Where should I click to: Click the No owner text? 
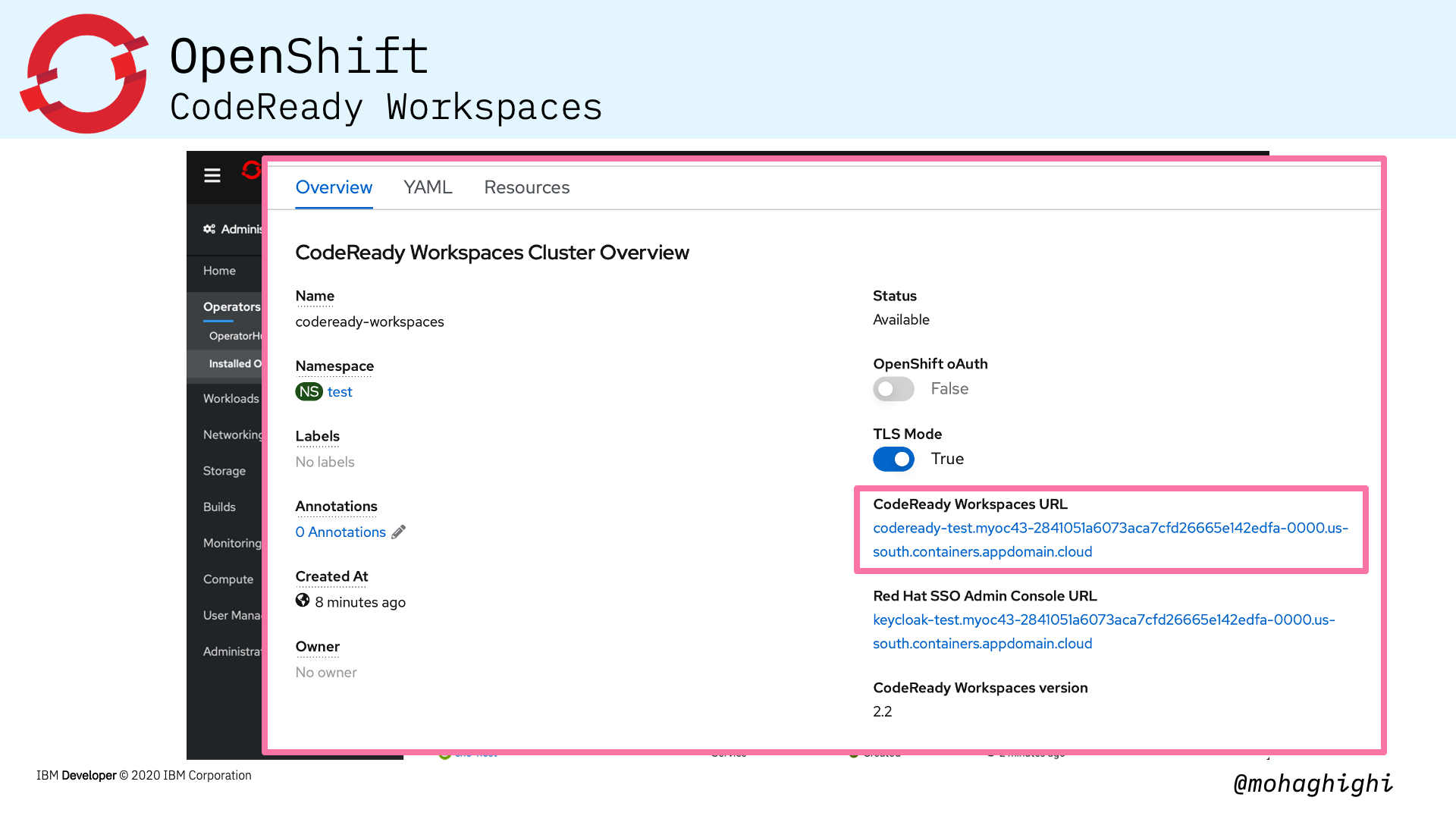(x=326, y=673)
